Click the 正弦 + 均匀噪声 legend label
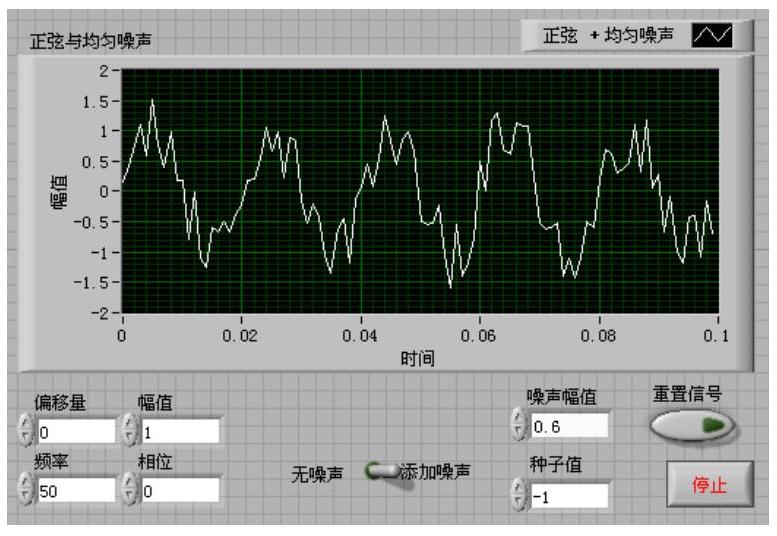Viewport: 777px width, 536px height. coord(608,36)
